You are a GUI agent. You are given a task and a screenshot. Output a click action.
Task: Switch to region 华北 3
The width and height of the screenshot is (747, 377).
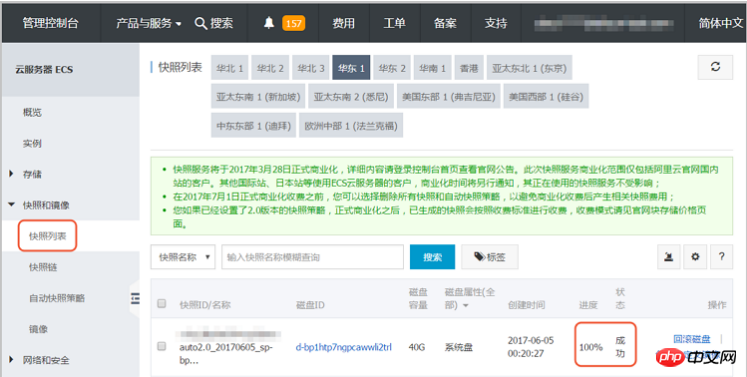coord(311,68)
